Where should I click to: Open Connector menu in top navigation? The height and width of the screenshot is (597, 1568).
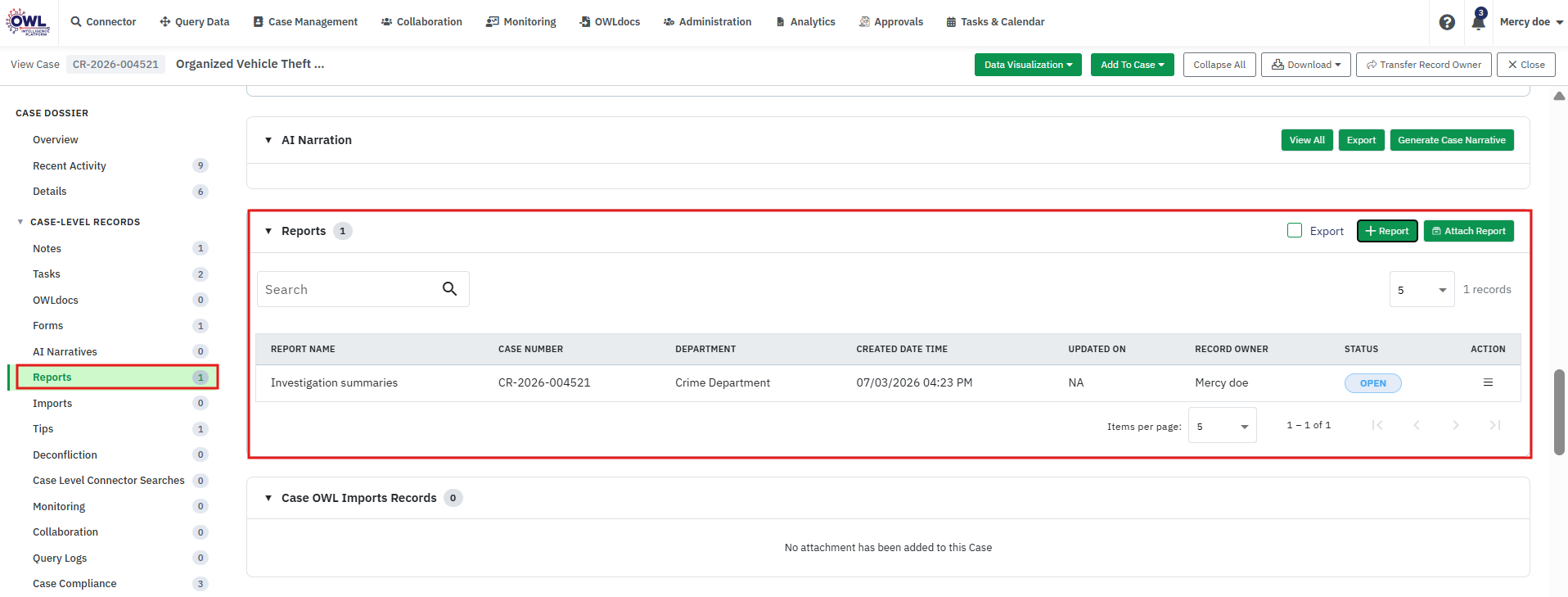[x=103, y=22]
